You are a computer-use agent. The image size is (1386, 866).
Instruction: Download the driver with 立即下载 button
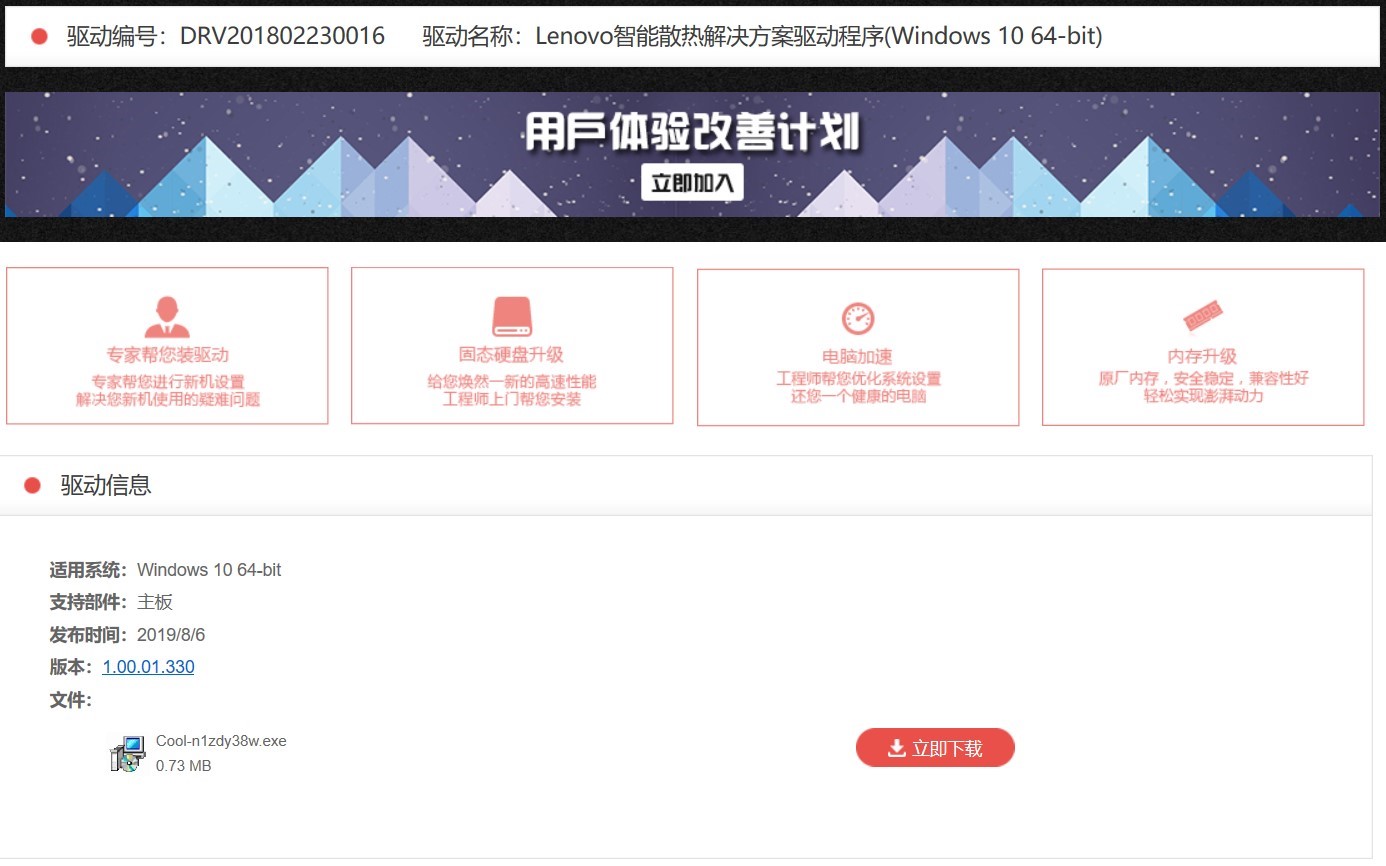(x=935, y=748)
